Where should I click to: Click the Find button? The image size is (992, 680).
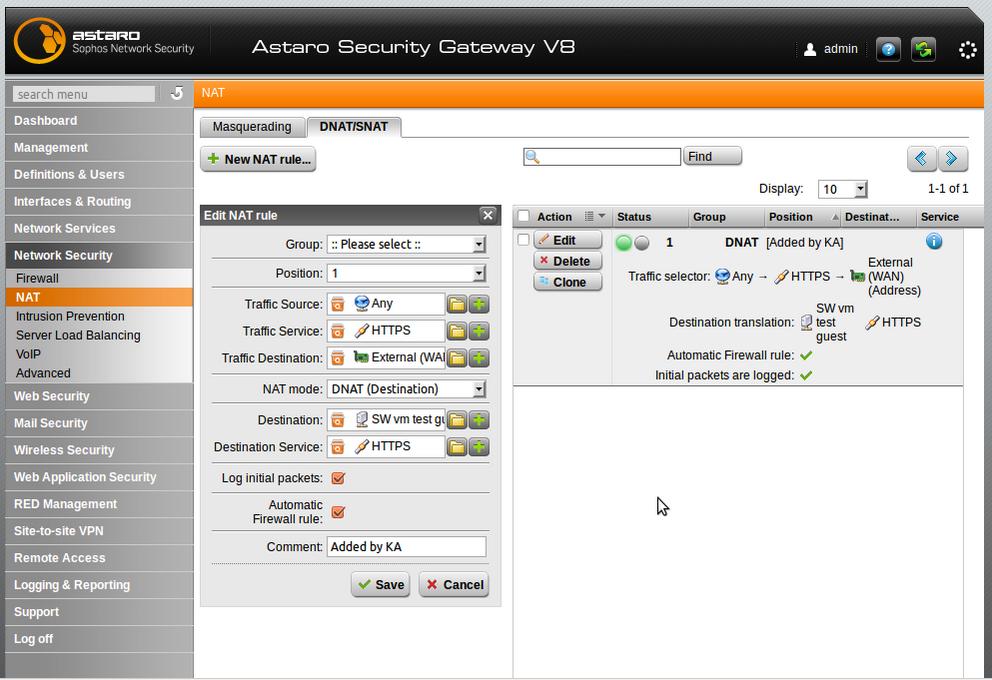(x=712, y=156)
